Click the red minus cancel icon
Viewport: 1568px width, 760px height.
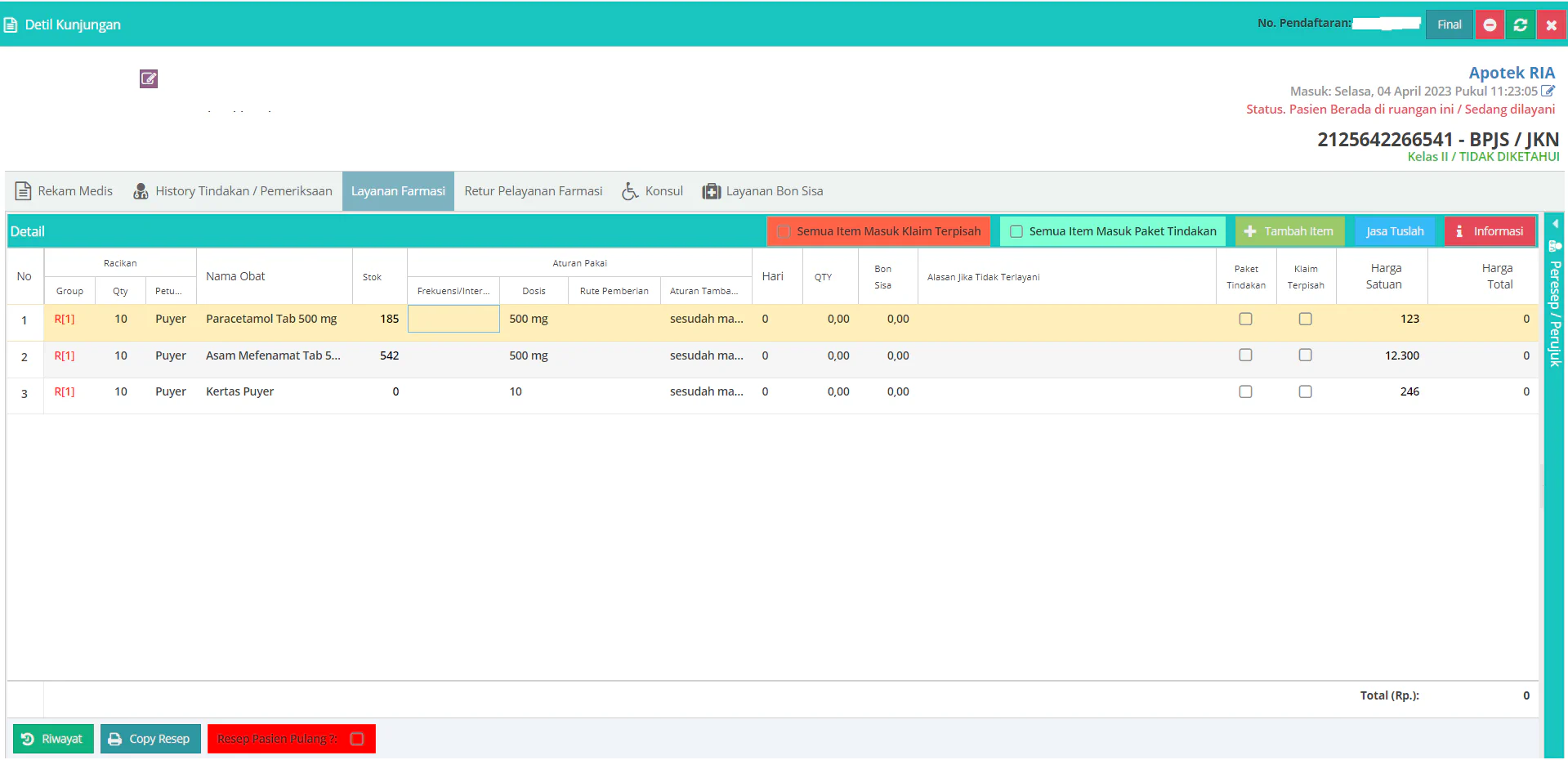[x=1490, y=25]
